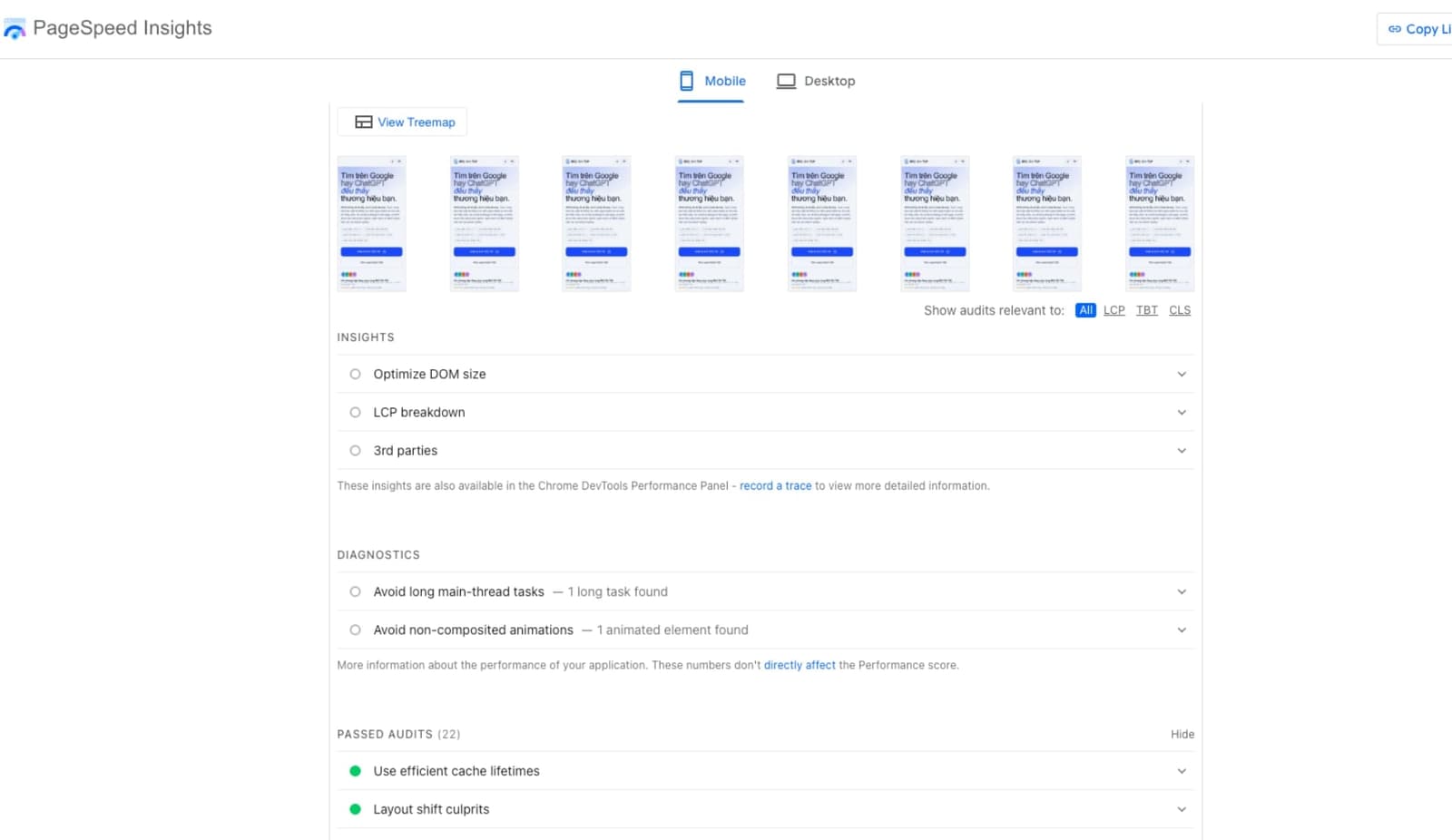Expand Avoid long main-thread tasks chevron

coord(1182,591)
